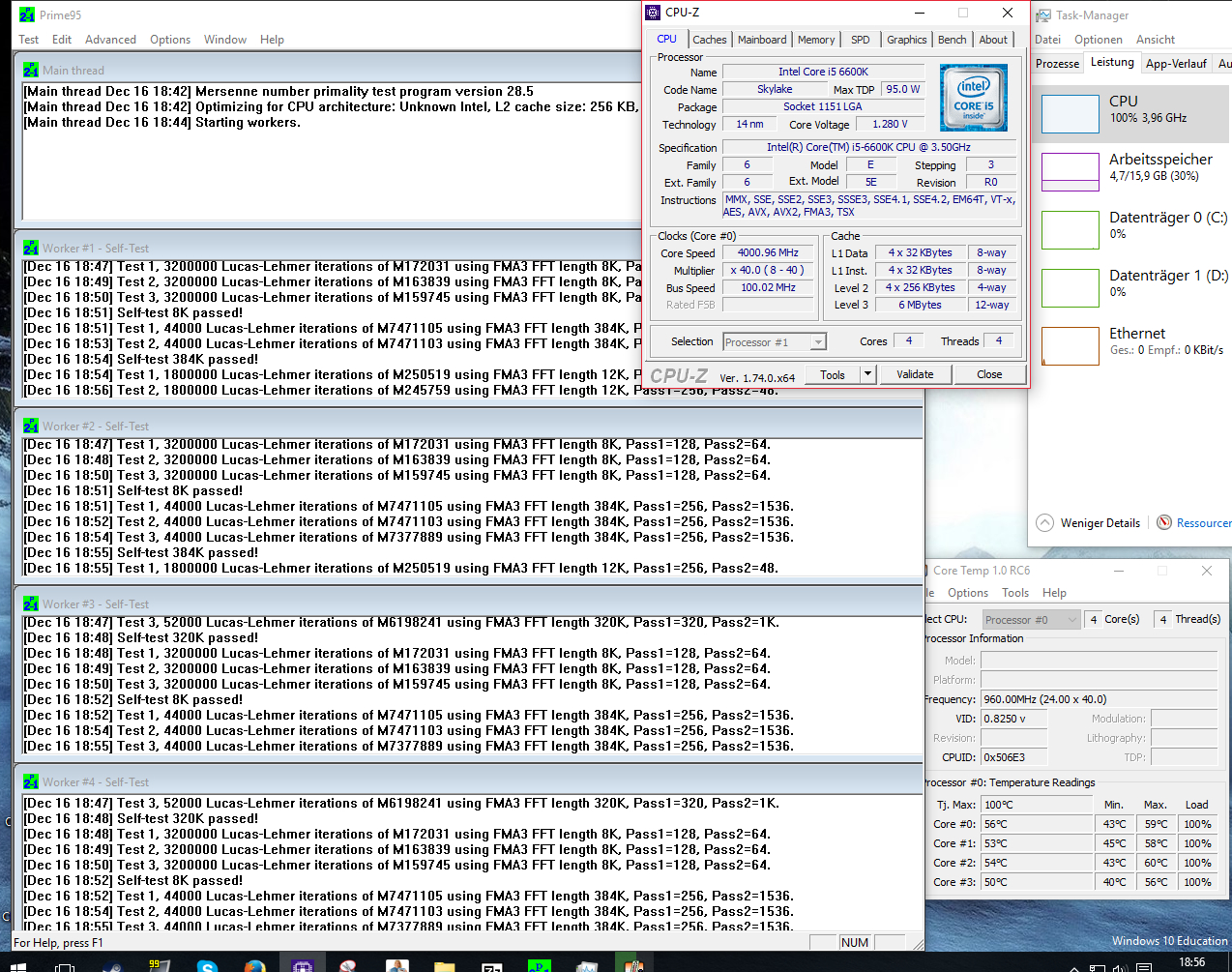
Task: Click the Tools button in CPU-Z
Action: [833, 375]
